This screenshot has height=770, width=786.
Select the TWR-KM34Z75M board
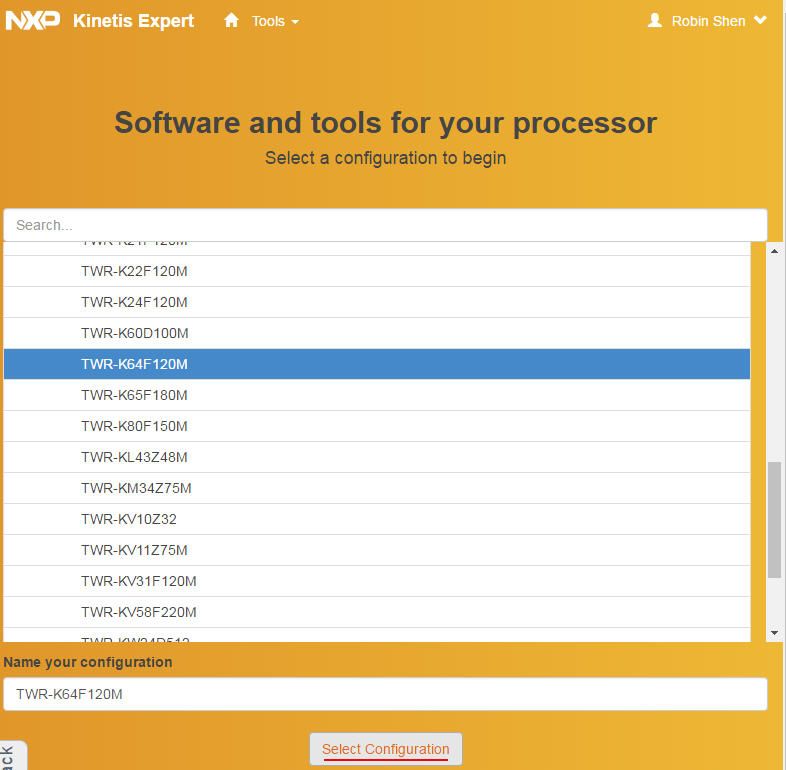point(377,488)
